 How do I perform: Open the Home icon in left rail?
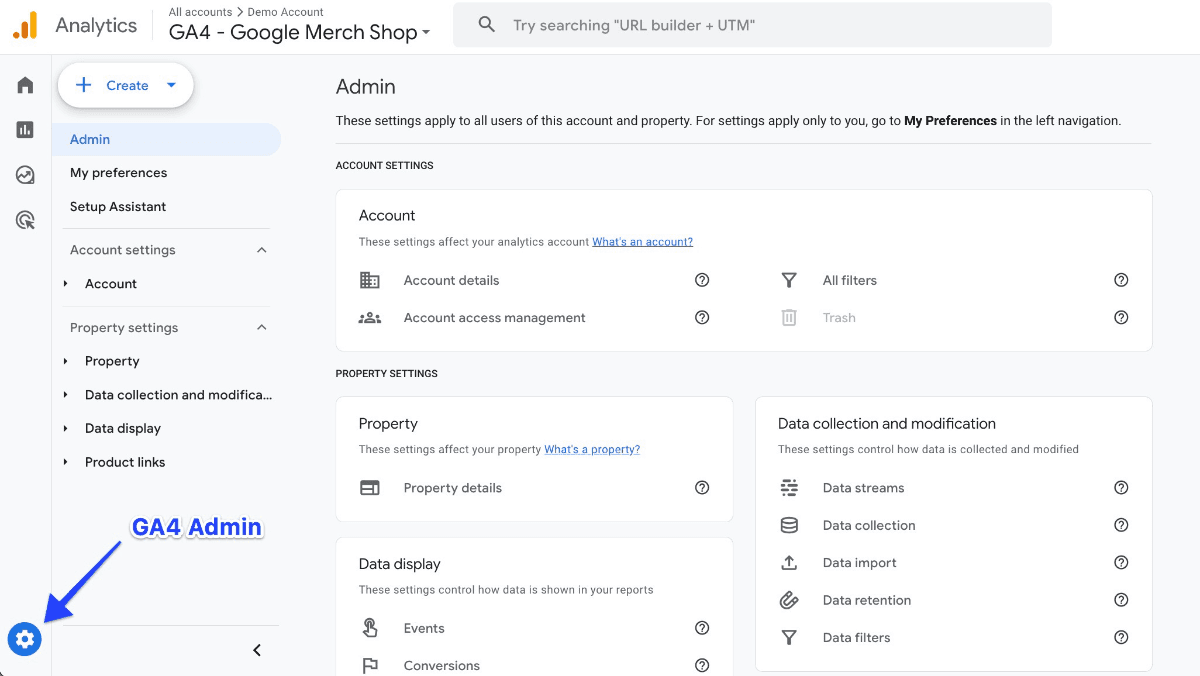click(x=25, y=85)
